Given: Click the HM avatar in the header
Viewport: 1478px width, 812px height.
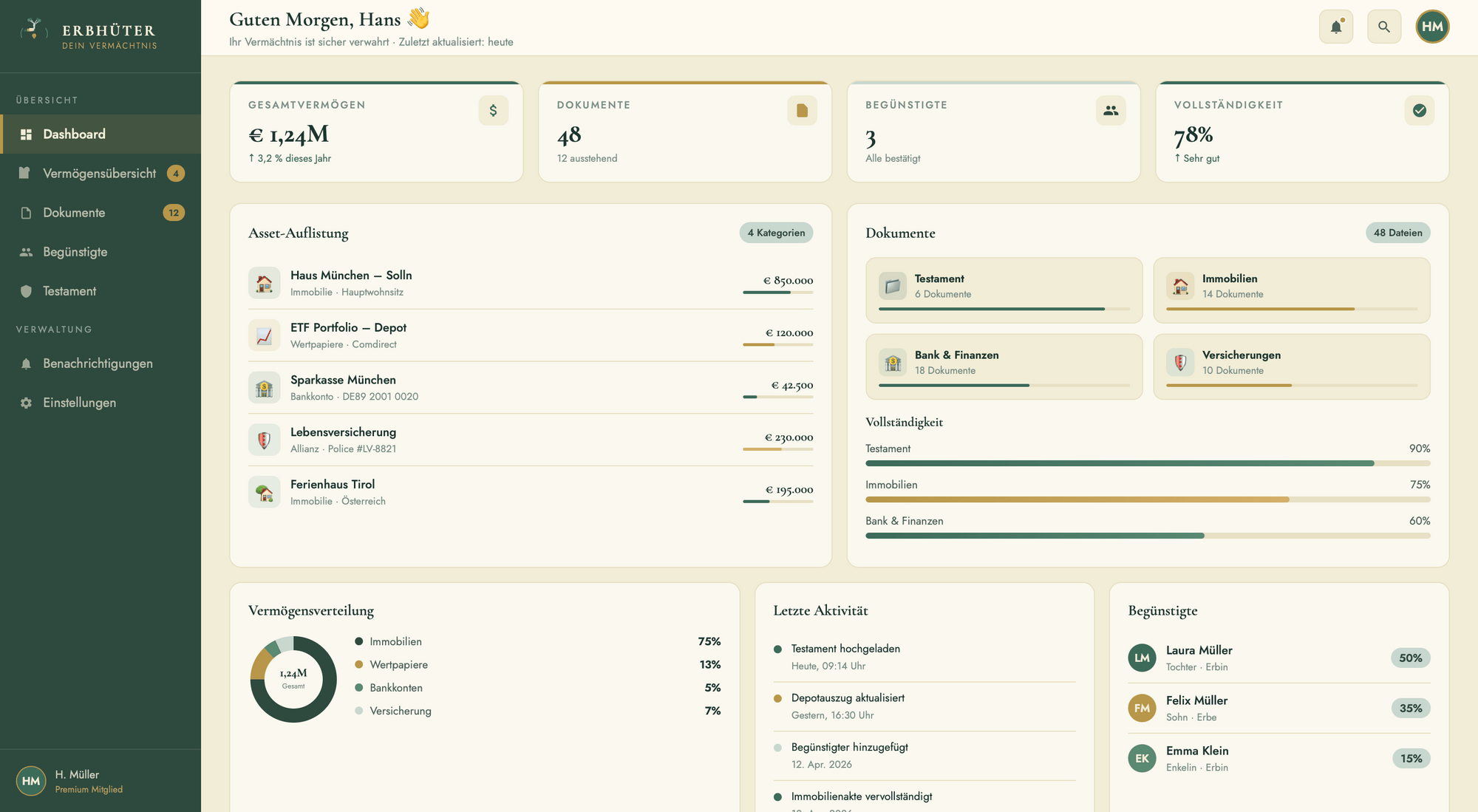Looking at the screenshot, I should click(x=1431, y=27).
